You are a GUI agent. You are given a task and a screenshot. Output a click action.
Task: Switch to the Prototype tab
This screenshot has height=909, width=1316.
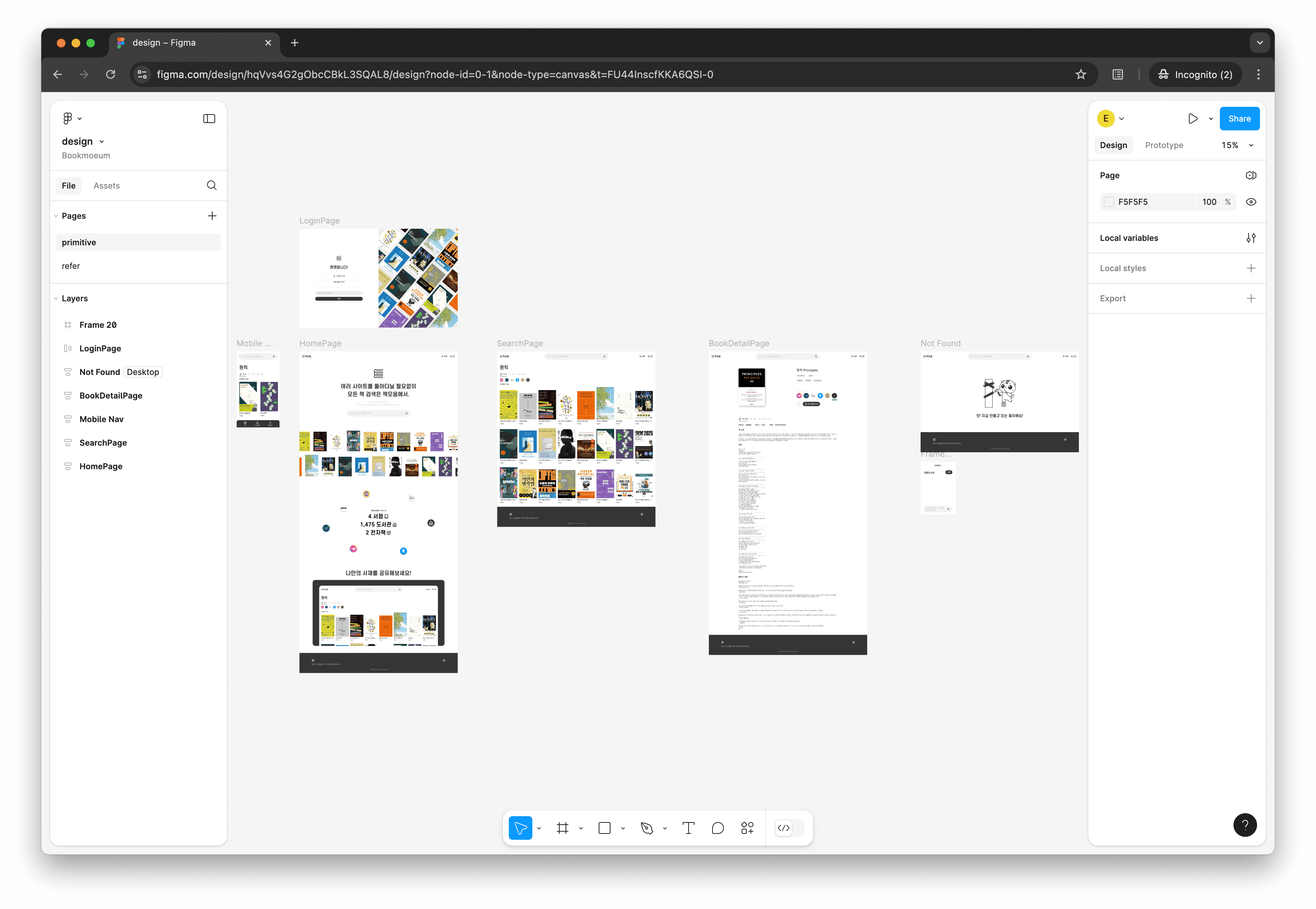[1163, 145]
